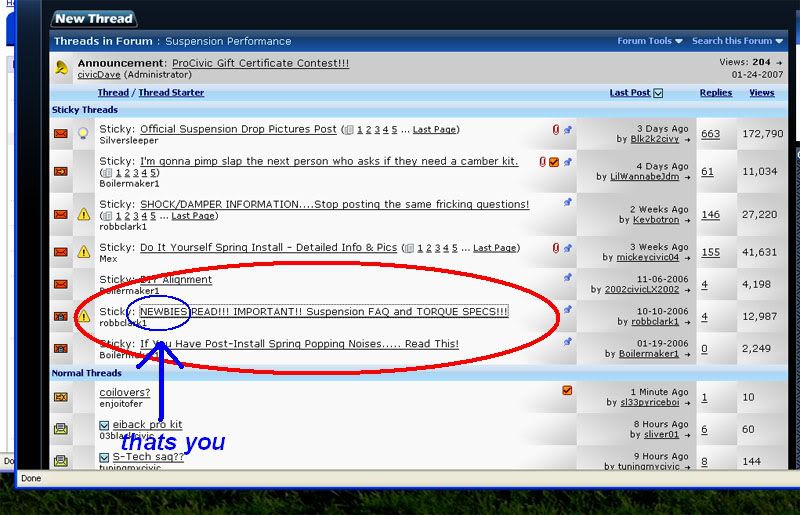The image size is (800, 515).
Task: Open the eiback pro kit thread
Action: tap(147, 425)
